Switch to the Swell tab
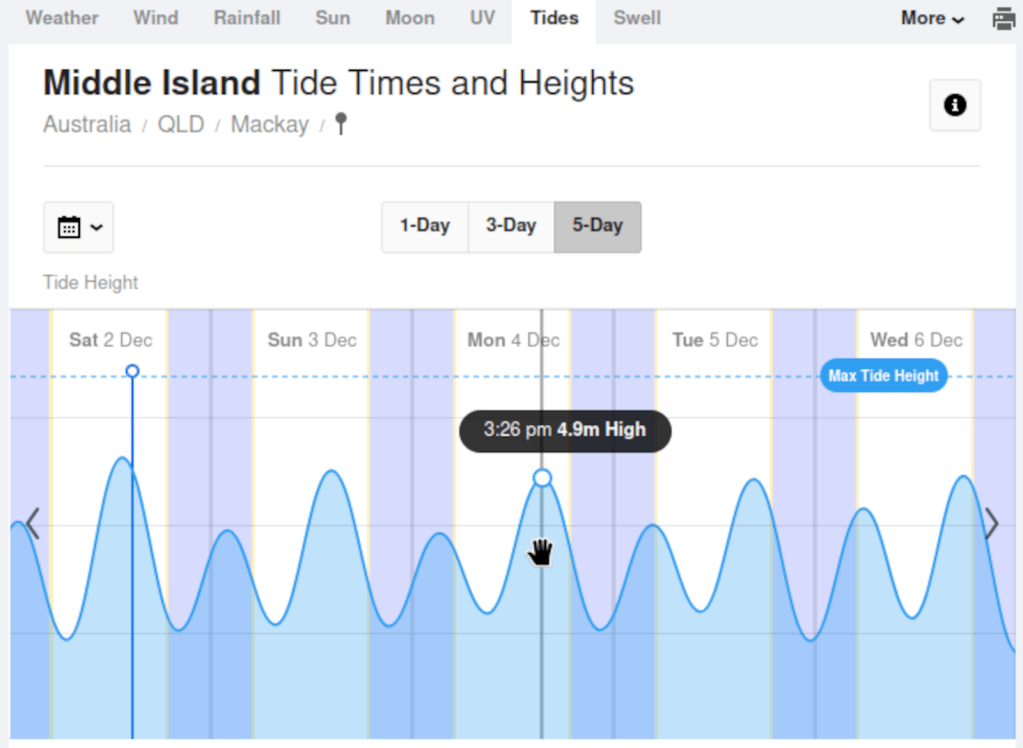Screen dimensions: 1023x748 tap(637, 18)
